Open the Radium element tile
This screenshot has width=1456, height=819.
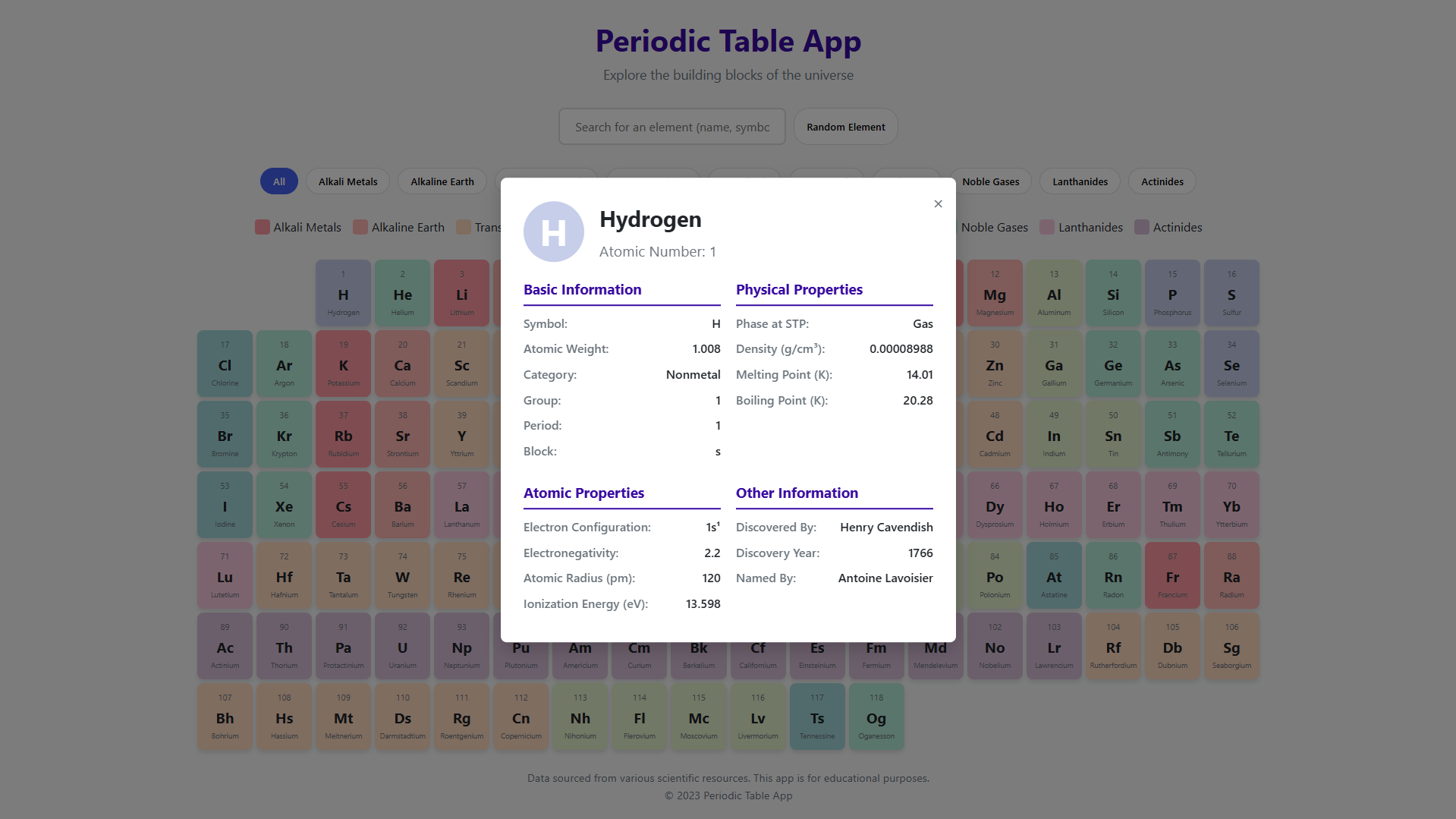[x=1231, y=575]
